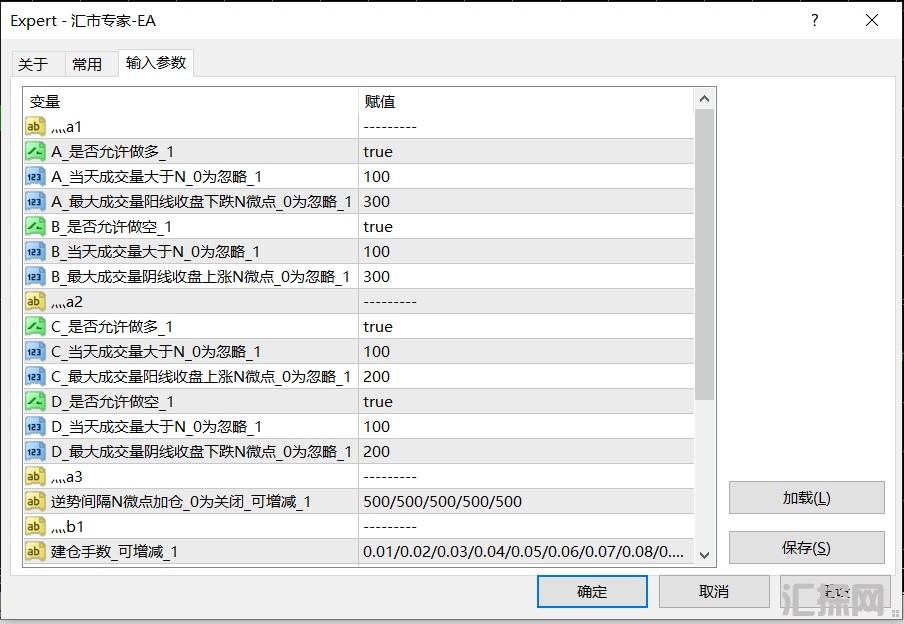This screenshot has width=904, height=624.
Task: Switch to the 常用 tab
Action: tap(87, 64)
